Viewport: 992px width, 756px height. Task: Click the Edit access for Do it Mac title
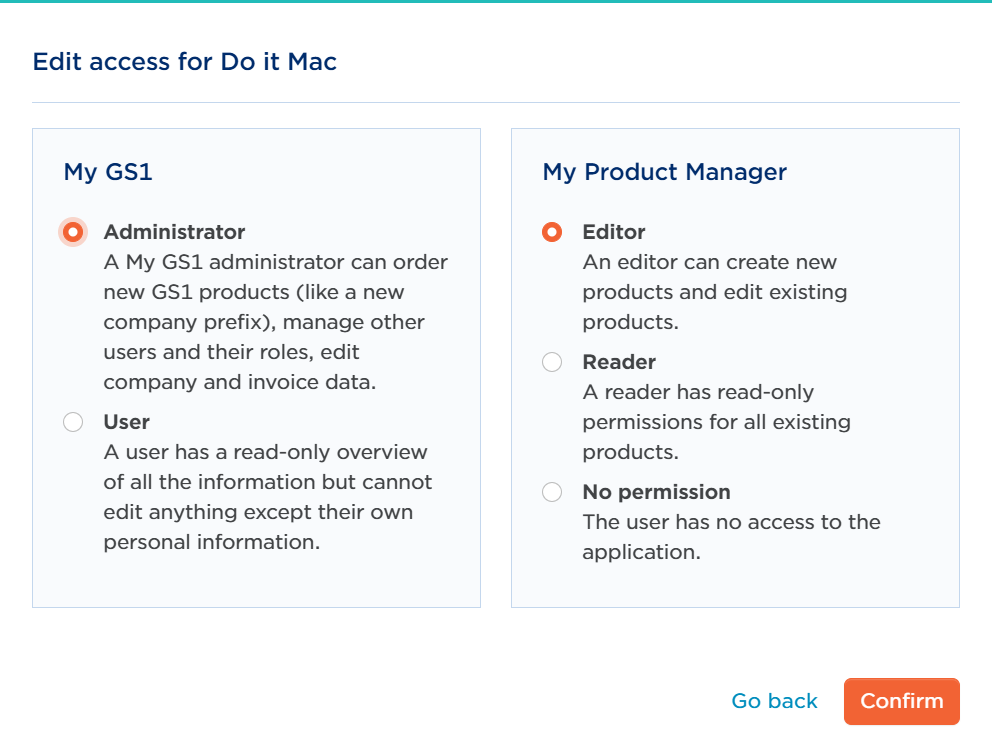tap(185, 62)
